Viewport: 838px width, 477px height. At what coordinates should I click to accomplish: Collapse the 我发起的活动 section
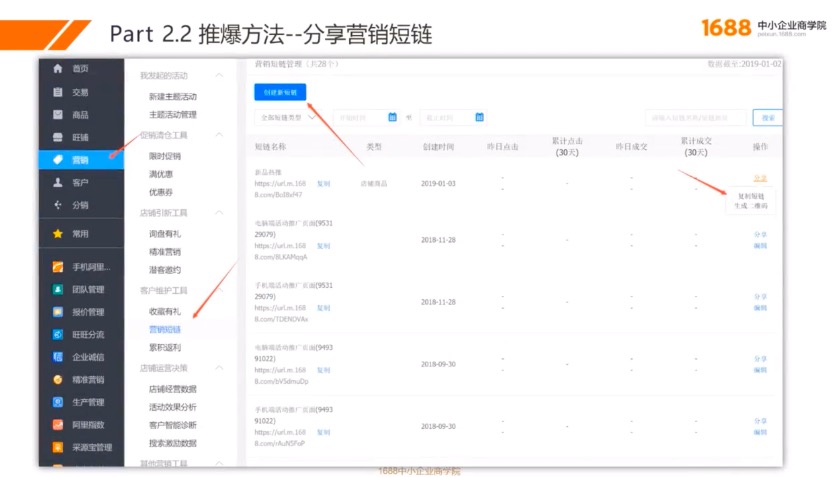(x=219, y=75)
